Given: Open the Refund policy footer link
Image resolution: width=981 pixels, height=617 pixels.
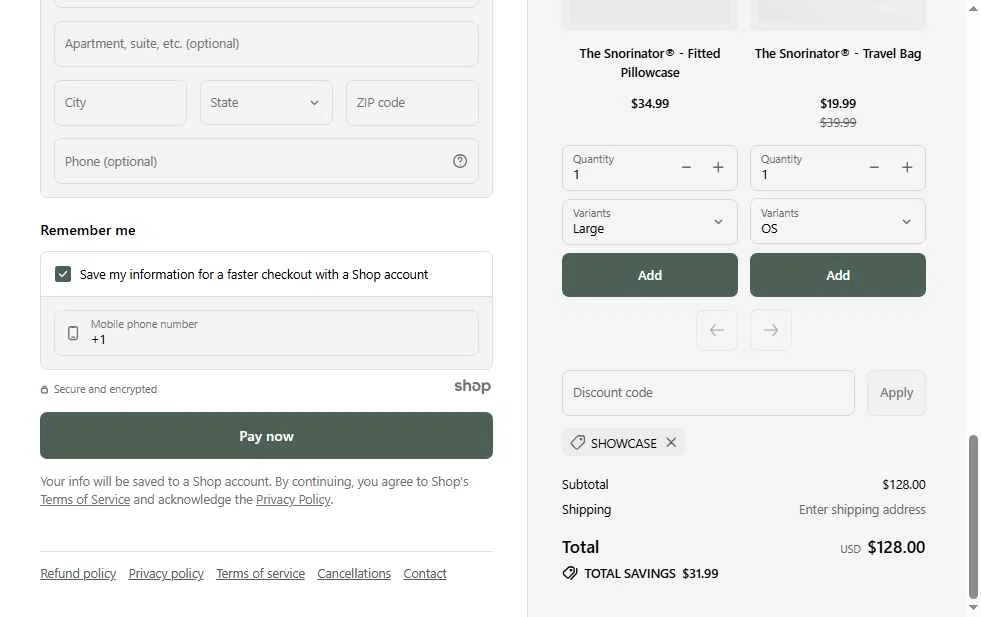Looking at the screenshot, I should 78,574.
